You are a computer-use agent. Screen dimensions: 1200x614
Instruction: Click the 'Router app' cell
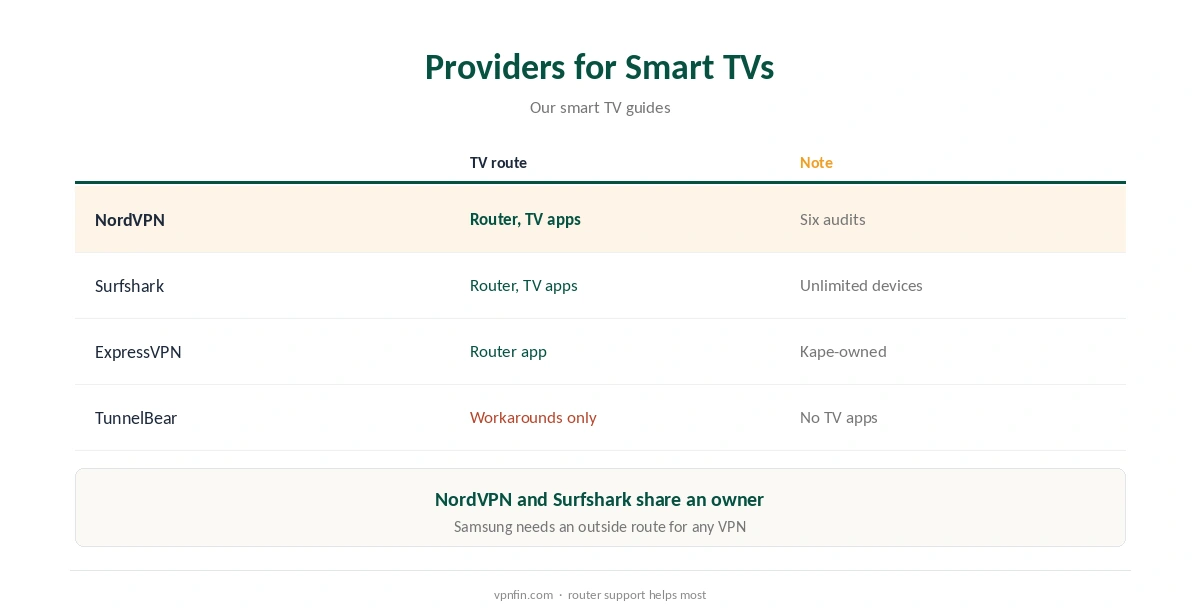(x=508, y=352)
